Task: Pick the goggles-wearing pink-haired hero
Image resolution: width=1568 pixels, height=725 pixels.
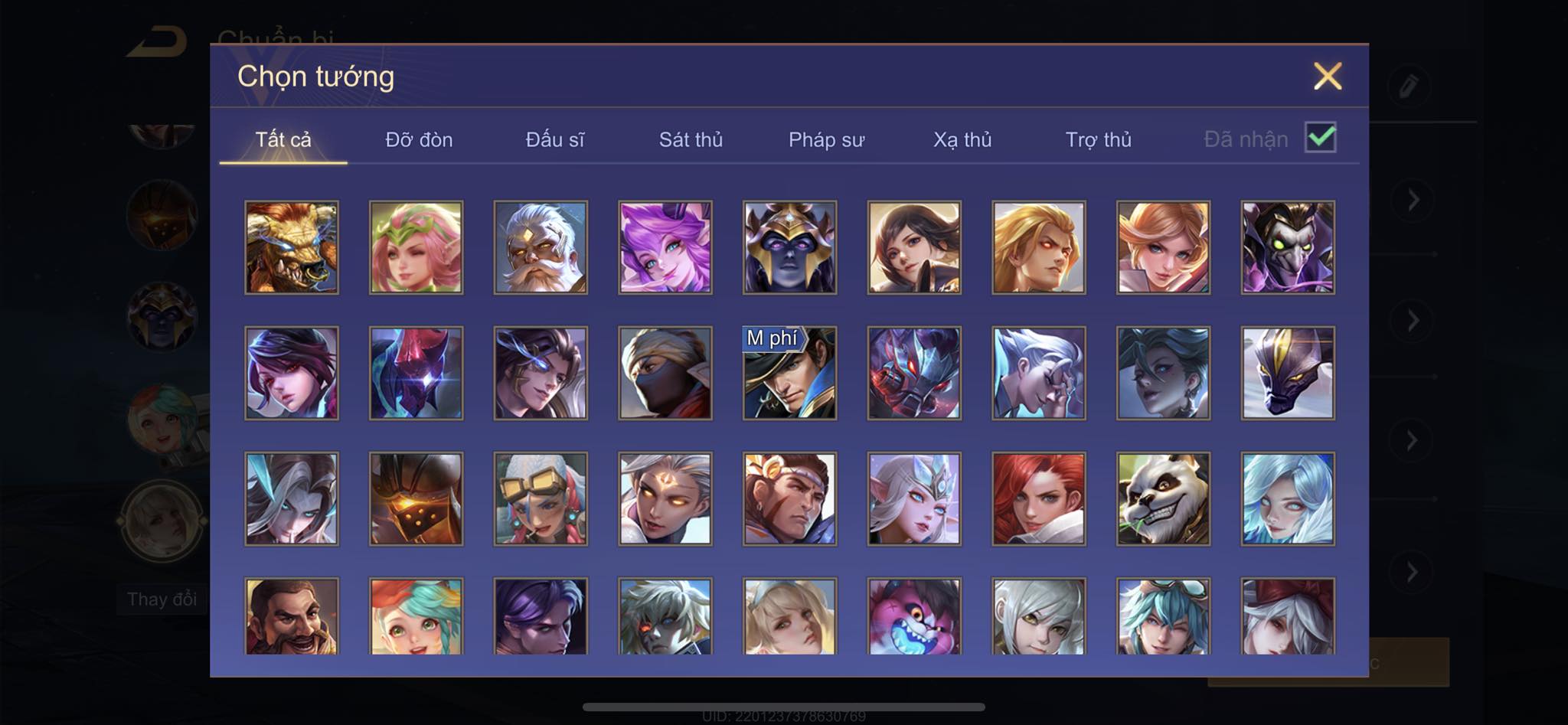Action: 541,498
